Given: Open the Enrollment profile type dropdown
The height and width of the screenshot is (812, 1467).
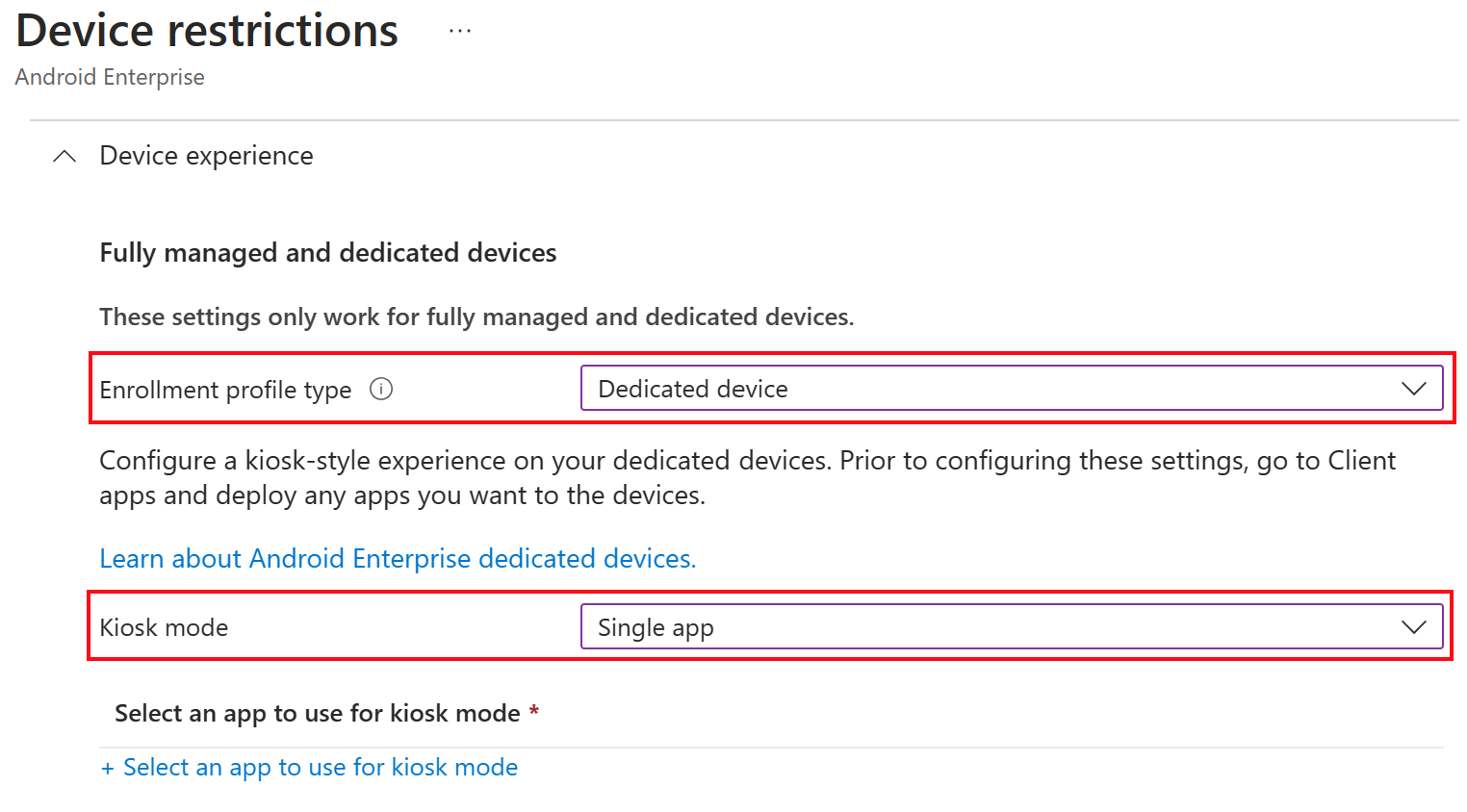Looking at the screenshot, I should click(1012, 388).
